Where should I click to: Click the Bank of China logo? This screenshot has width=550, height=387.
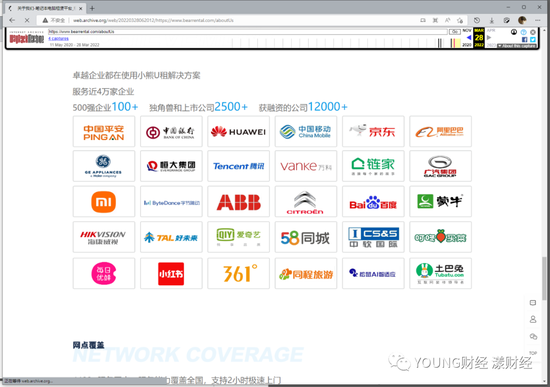pyautogui.click(x=171, y=132)
